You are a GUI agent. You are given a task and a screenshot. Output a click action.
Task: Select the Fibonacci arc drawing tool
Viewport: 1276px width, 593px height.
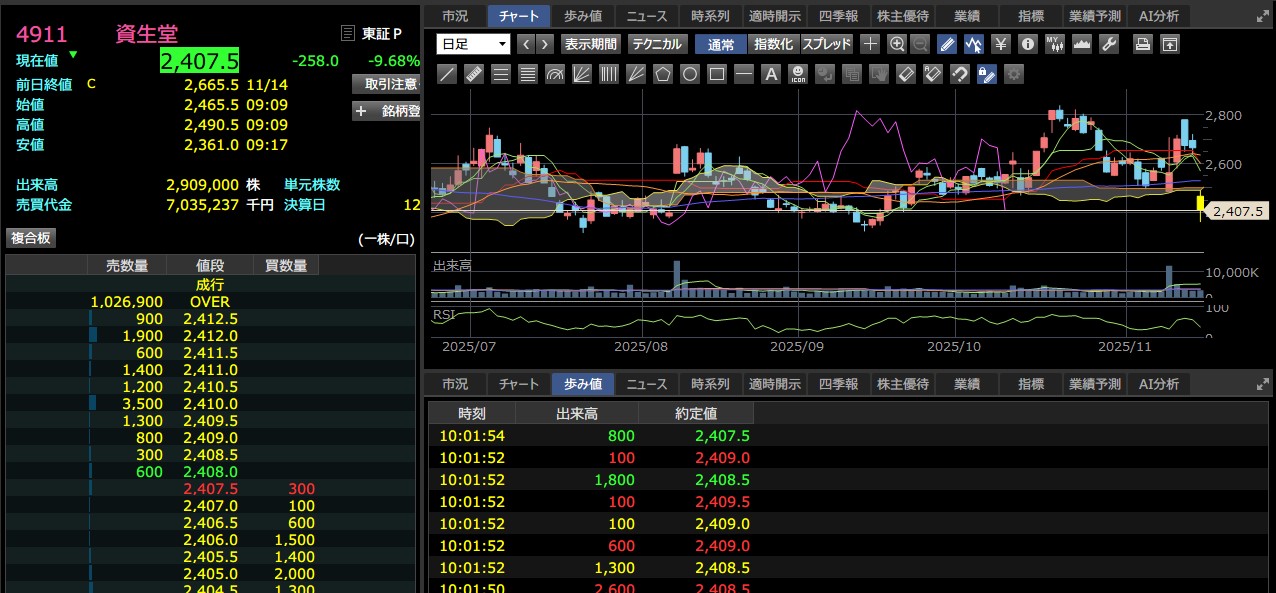556,74
